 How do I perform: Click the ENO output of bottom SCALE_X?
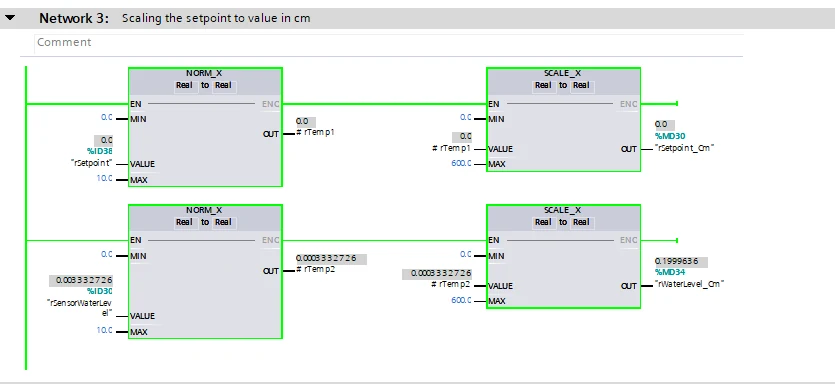pos(628,240)
